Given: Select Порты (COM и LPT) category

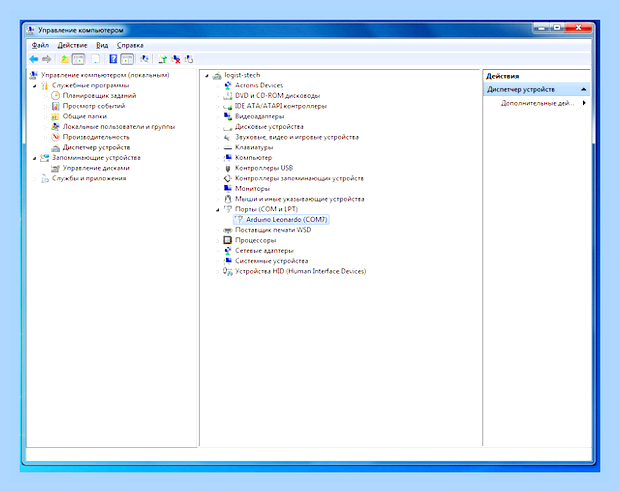Looking at the screenshot, I should (266, 209).
